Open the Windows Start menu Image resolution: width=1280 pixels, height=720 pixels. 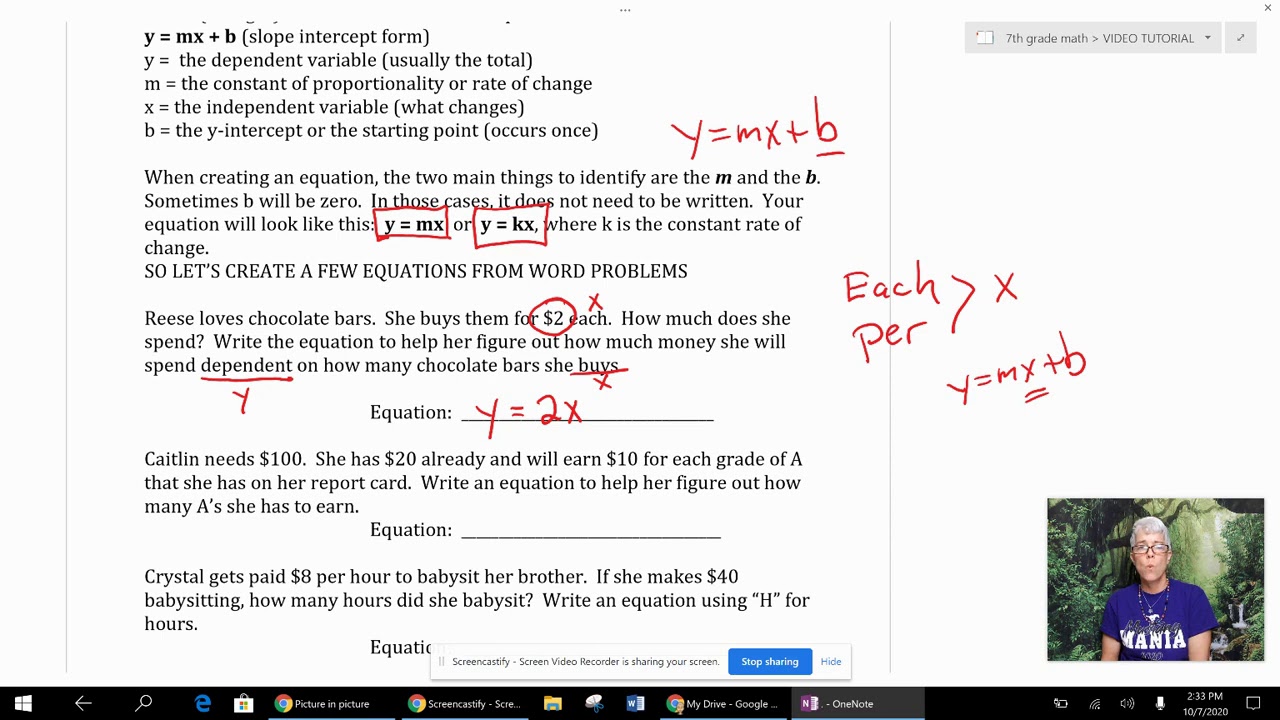coord(23,704)
